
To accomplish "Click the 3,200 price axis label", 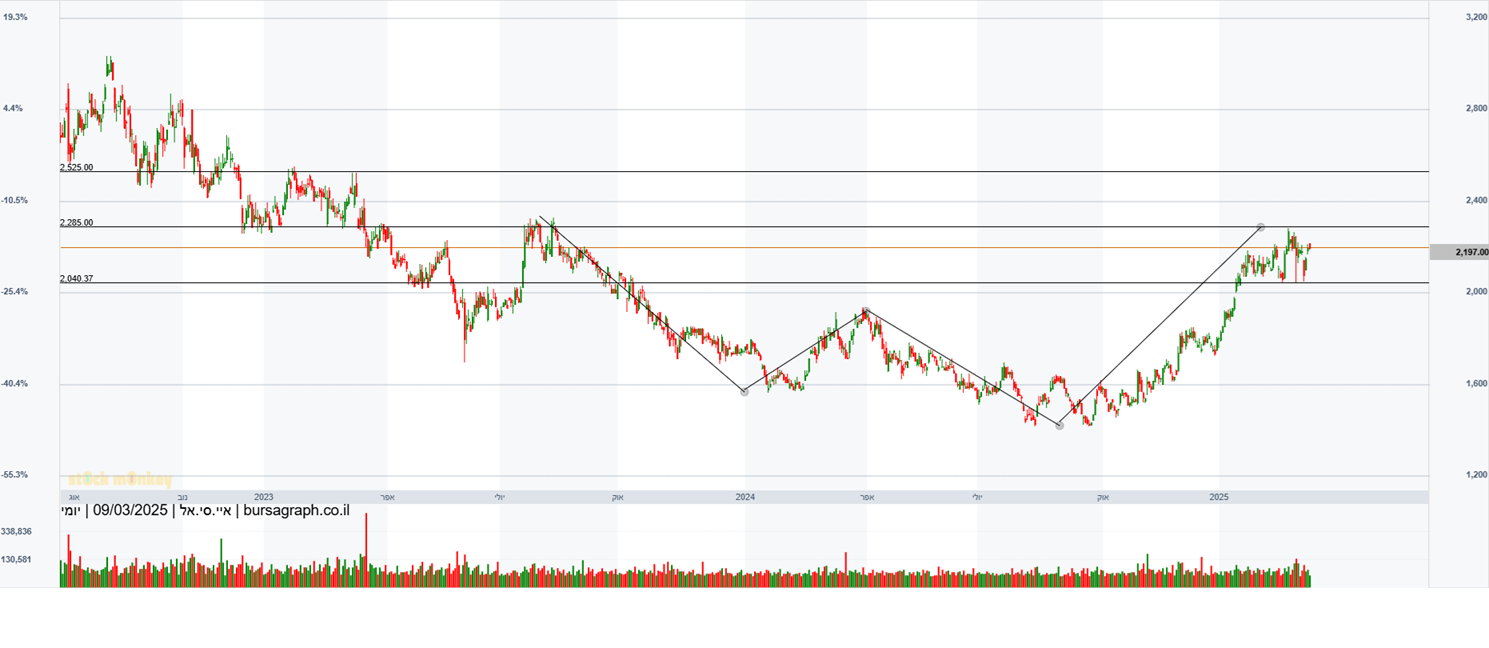I will (x=1476, y=17).
